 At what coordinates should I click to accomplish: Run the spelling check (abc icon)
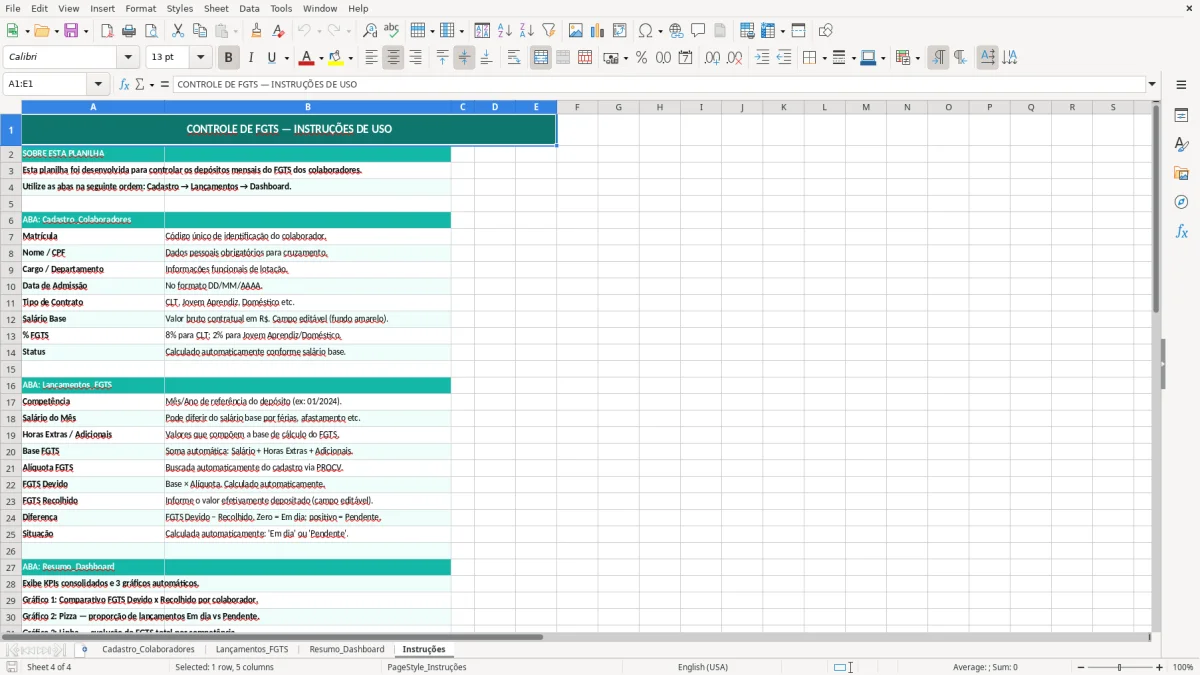click(x=391, y=31)
